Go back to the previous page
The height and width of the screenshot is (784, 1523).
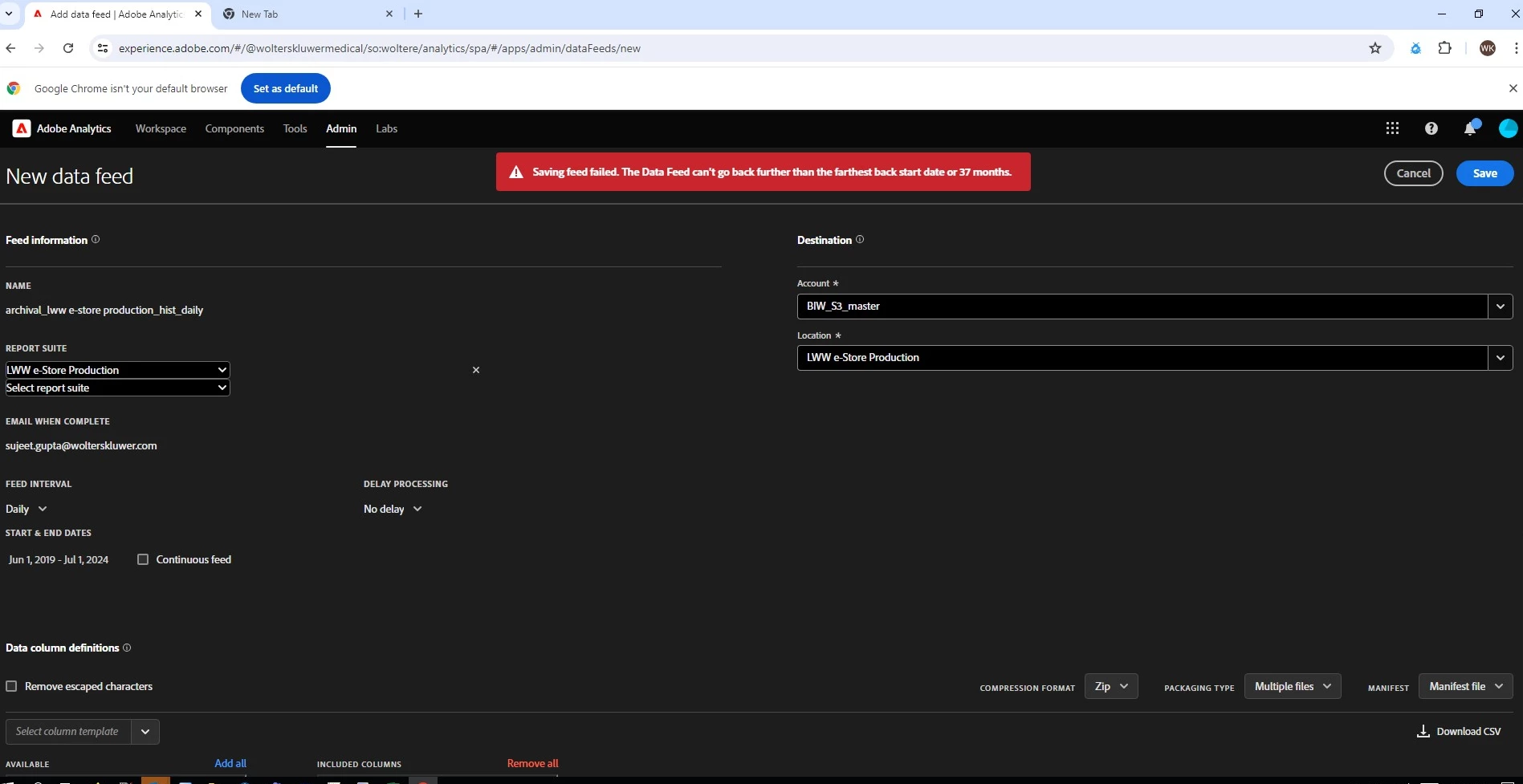click(x=10, y=48)
